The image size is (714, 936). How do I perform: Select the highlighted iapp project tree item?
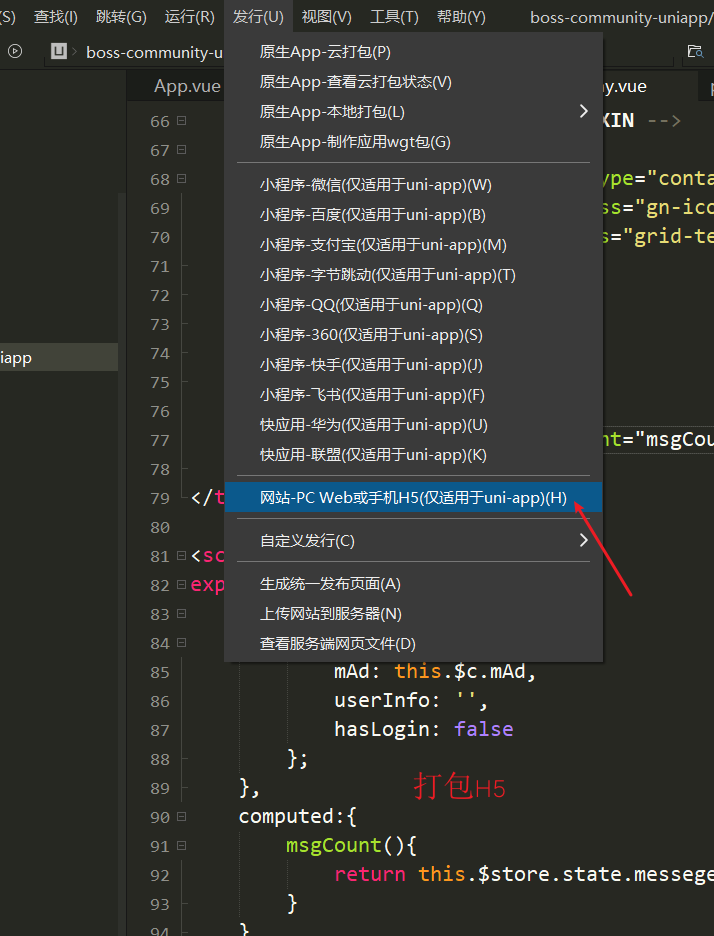(x=59, y=358)
